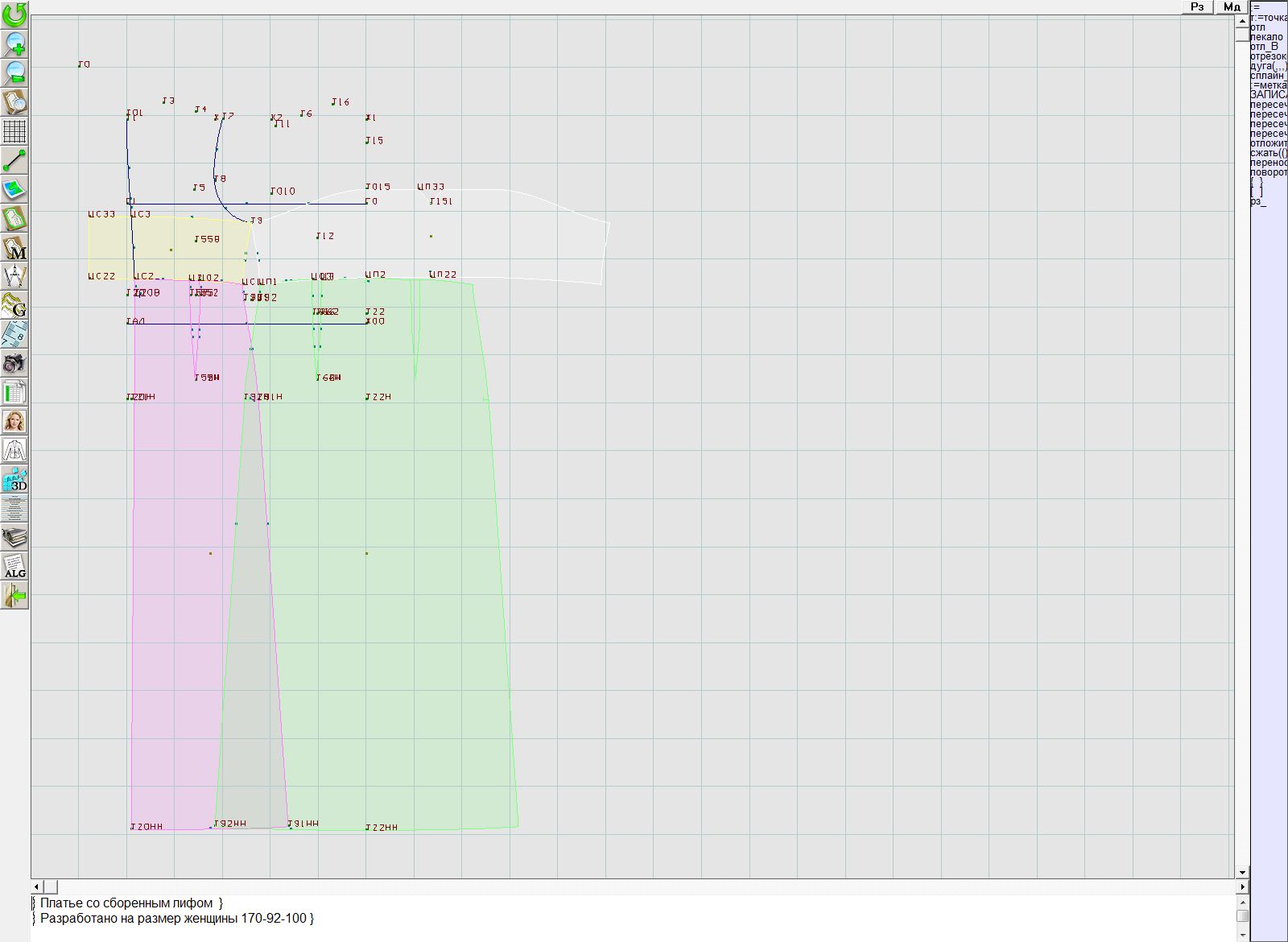The height and width of the screenshot is (942, 1288).
Task: Click the canvas vertical scrollbar down arrow
Action: point(1242,872)
